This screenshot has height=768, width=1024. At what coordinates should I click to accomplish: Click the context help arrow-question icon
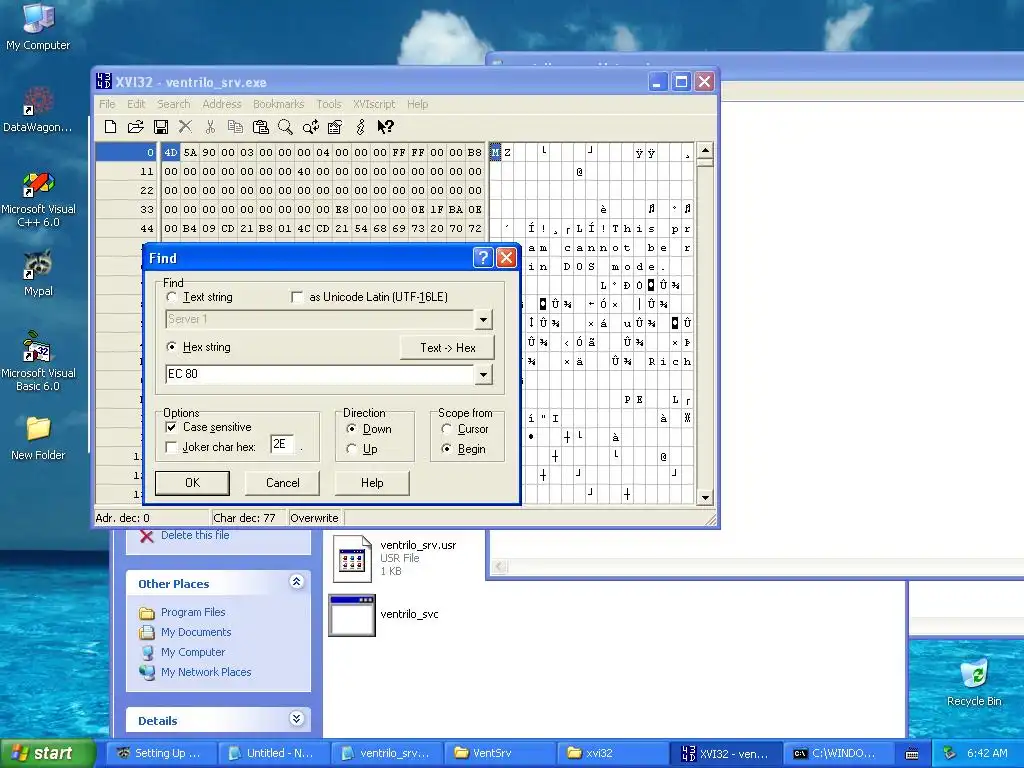(x=385, y=127)
